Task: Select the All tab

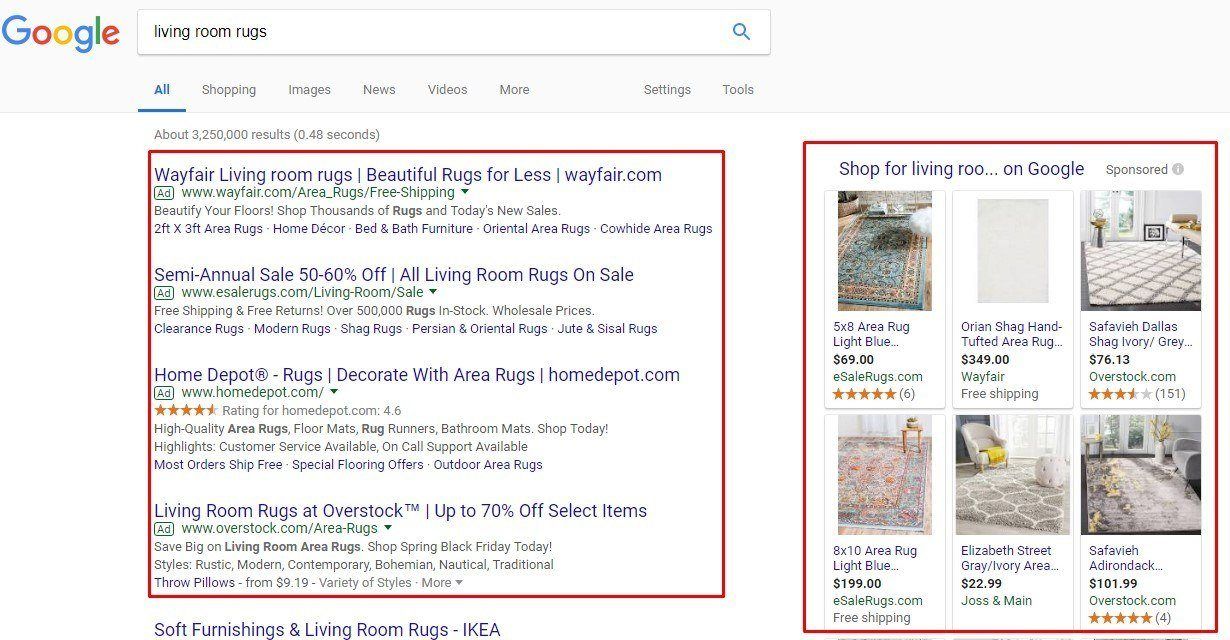Action: (162, 89)
